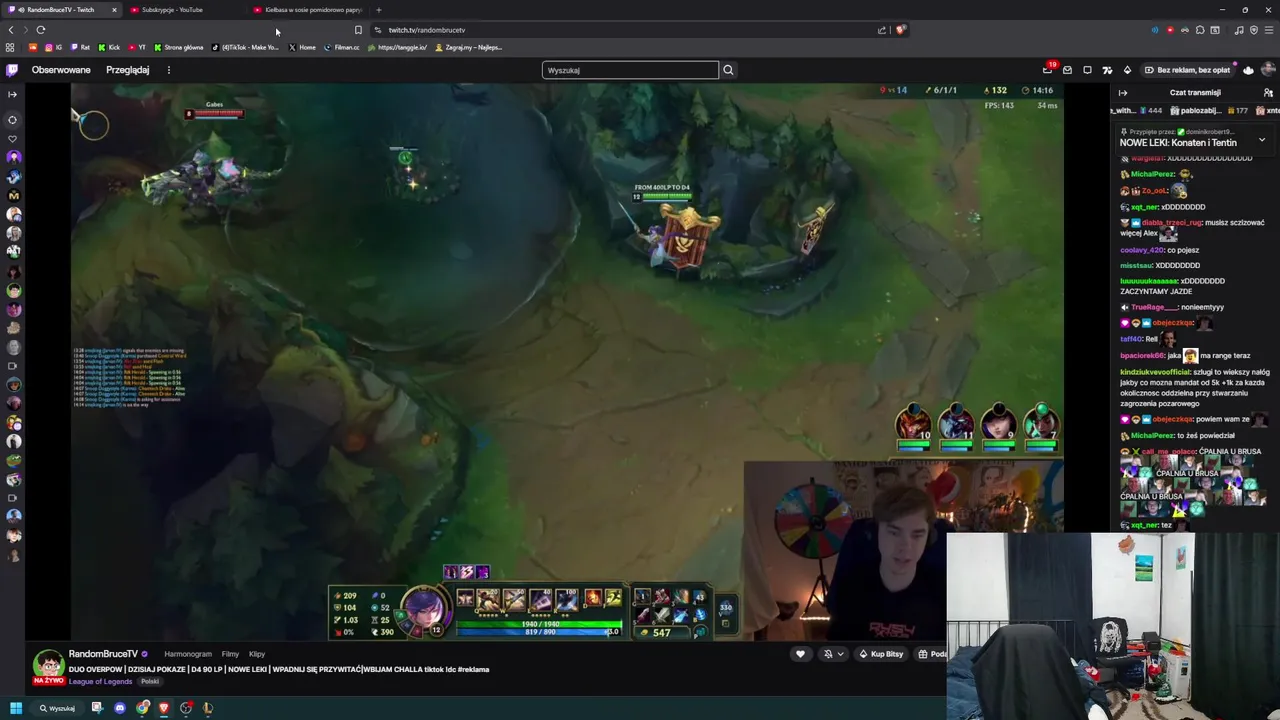Screen dimensions: 1280x720
Task: Expand left followed channels sidebar arrow
Action: pos(12,94)
